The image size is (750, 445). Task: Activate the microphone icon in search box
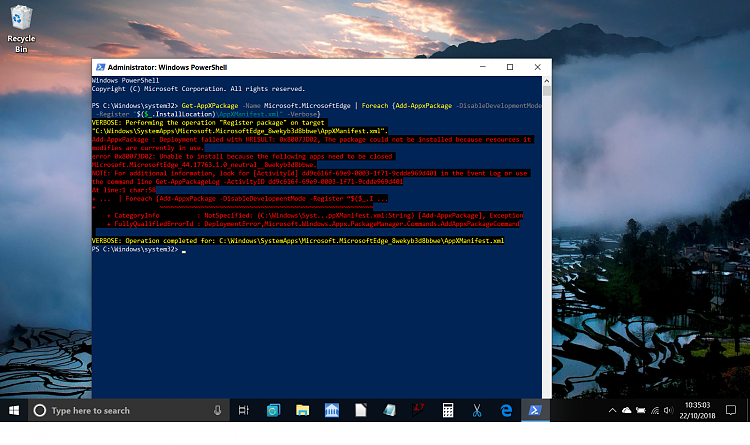pos(217,411)
